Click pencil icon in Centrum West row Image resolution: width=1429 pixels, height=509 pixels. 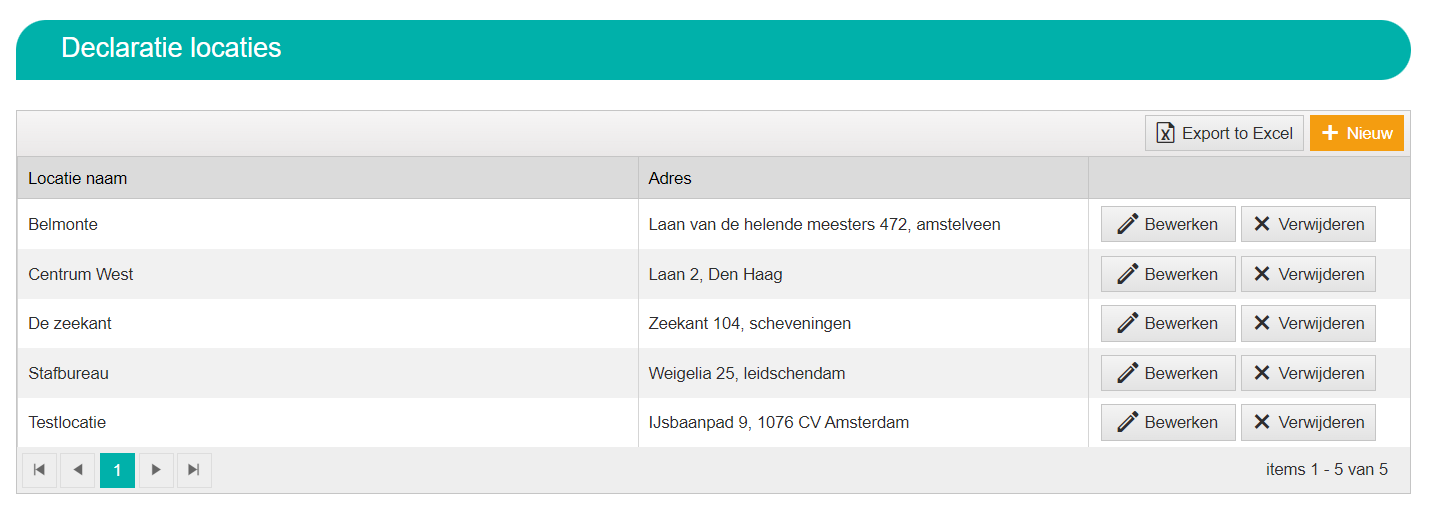click(1128, 274)
